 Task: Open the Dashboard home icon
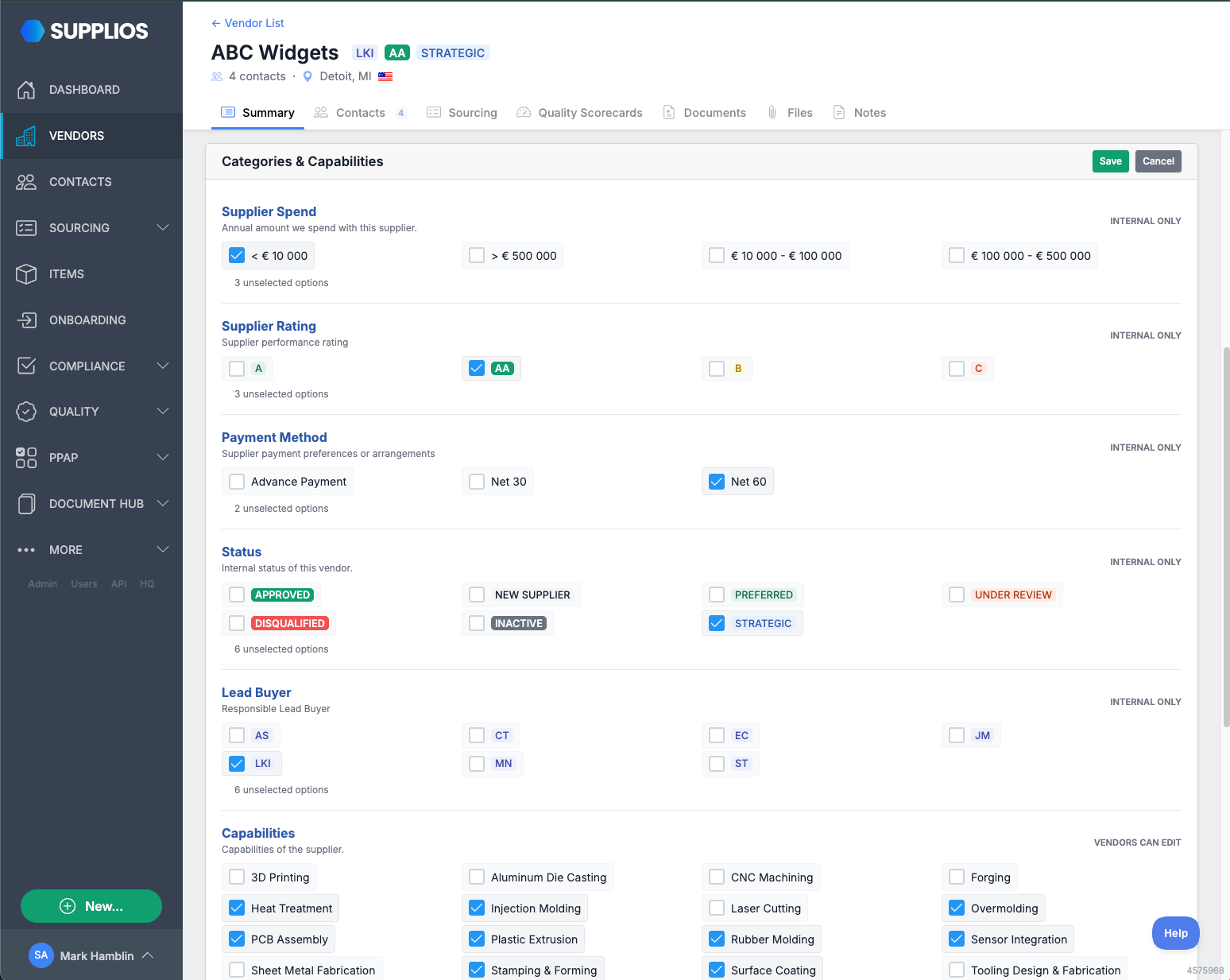pyautogui.click(x=26, y=90)
